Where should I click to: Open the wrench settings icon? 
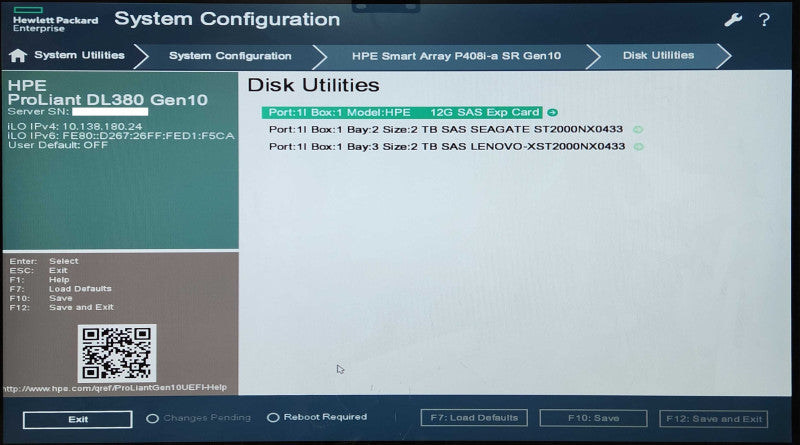[733, 20]
